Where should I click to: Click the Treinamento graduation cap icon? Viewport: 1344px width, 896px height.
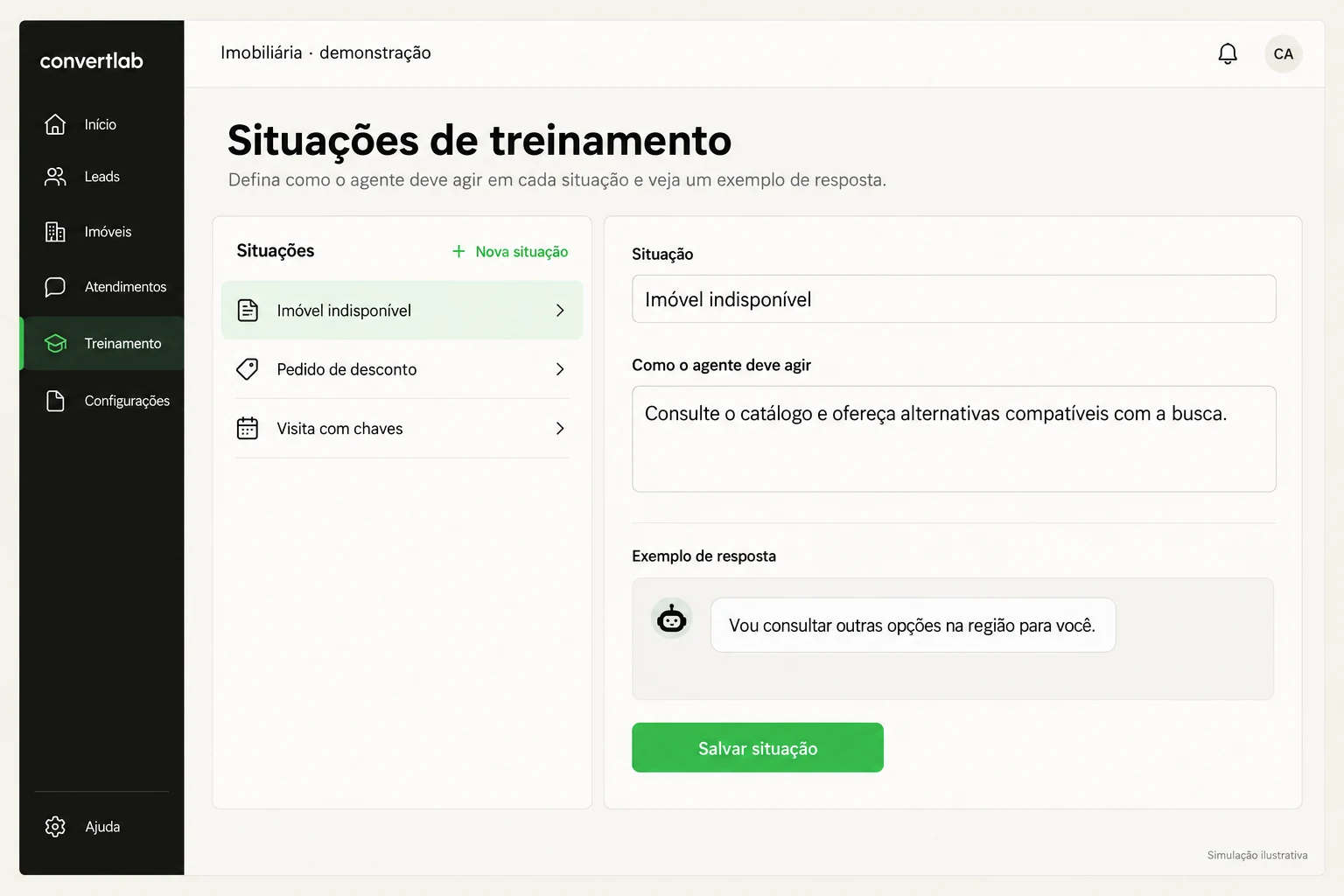(55, 344)
